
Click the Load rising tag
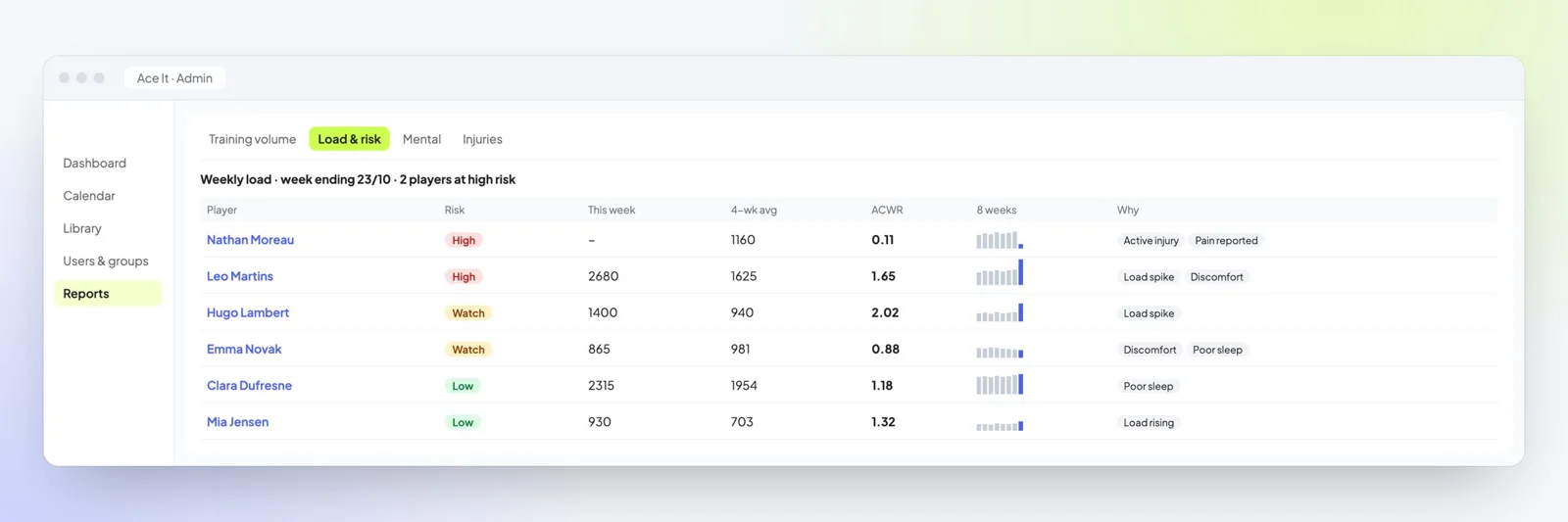click(x=1149, y=422)
